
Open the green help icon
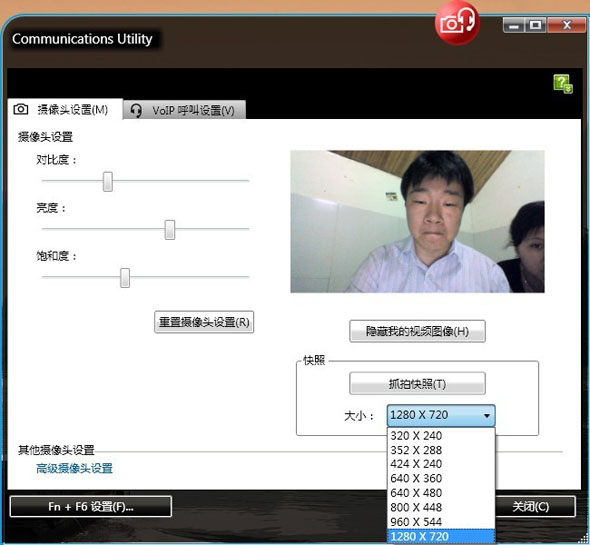pos(563,84)
